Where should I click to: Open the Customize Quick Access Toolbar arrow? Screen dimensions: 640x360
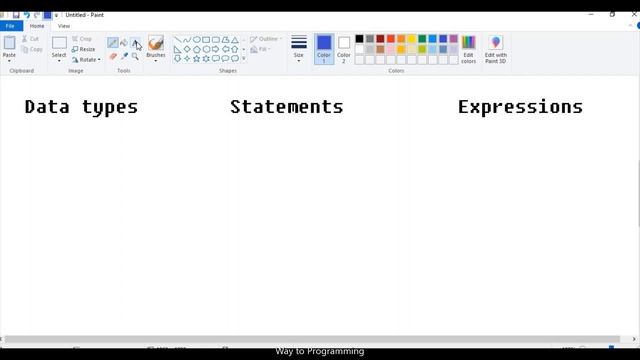56,15
